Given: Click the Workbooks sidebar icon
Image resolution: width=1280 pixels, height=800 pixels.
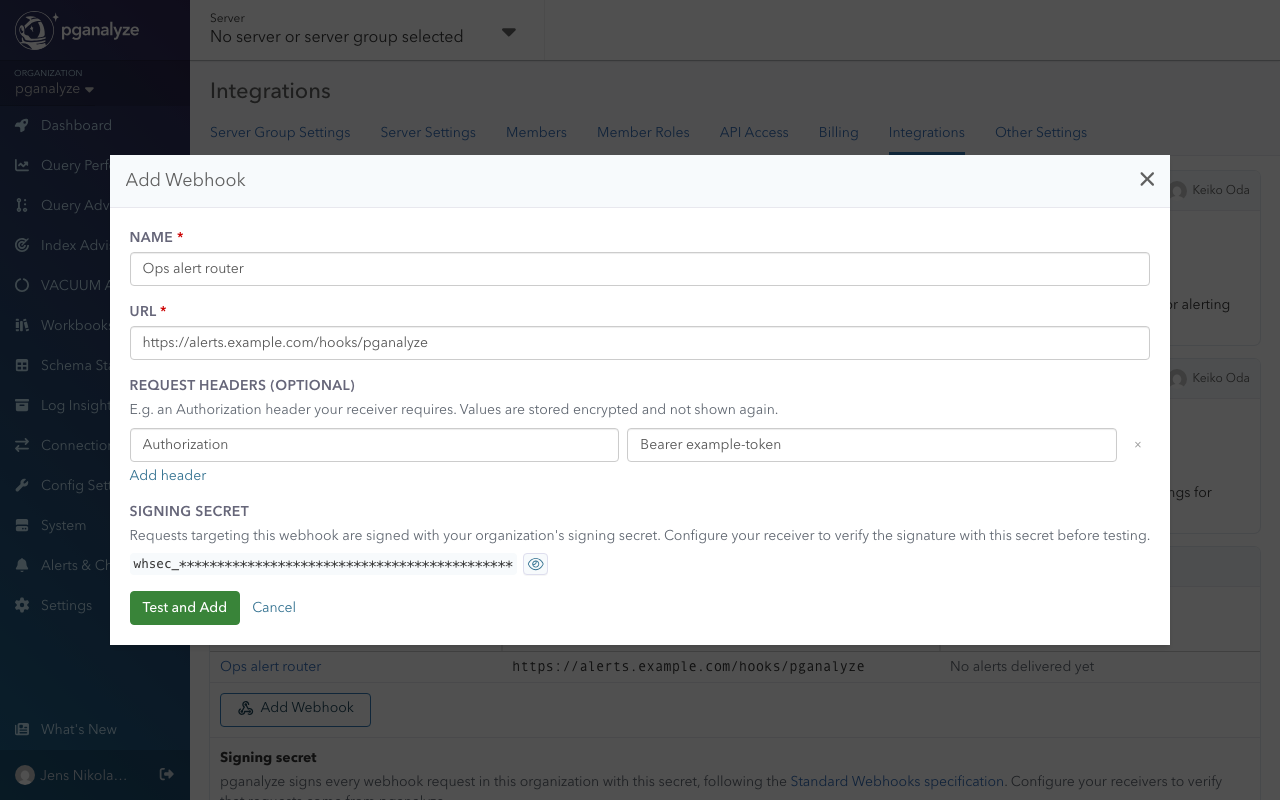Looking at the screenshot, I should tap(22, 325).
